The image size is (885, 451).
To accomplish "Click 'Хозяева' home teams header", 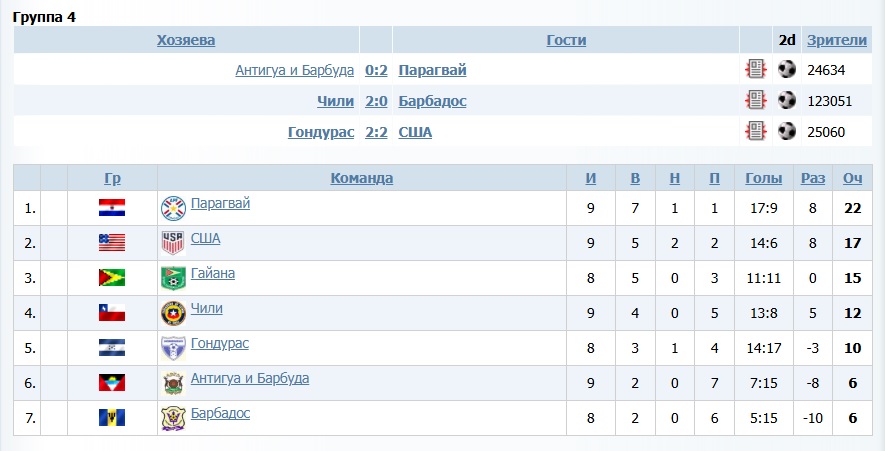I will point(186,40).
